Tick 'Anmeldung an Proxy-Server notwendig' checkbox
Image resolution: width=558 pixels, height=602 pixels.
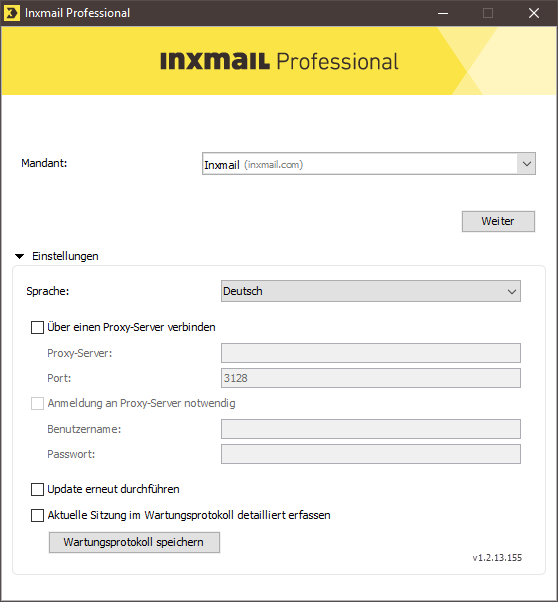[x=37, y=404]
